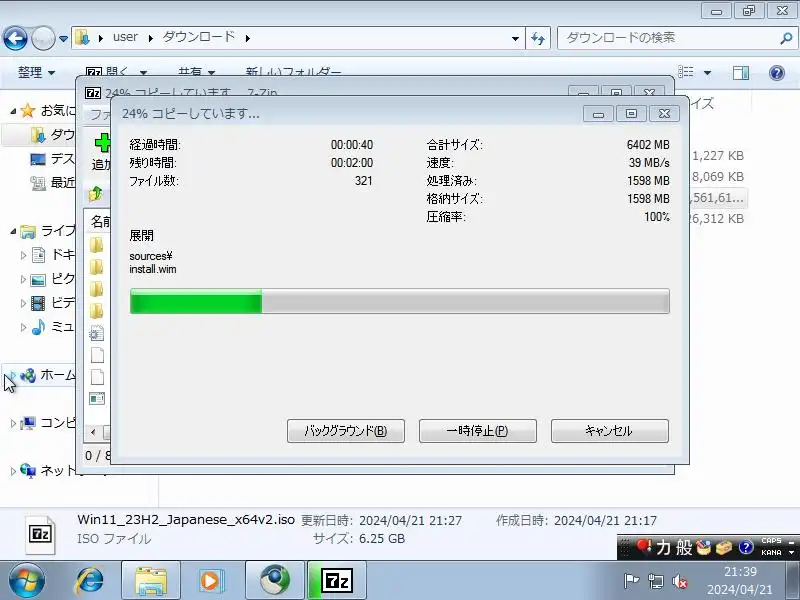This screenshot has width=800, height=600.
Task: Click the Windows Start orb
Action: 27,581
